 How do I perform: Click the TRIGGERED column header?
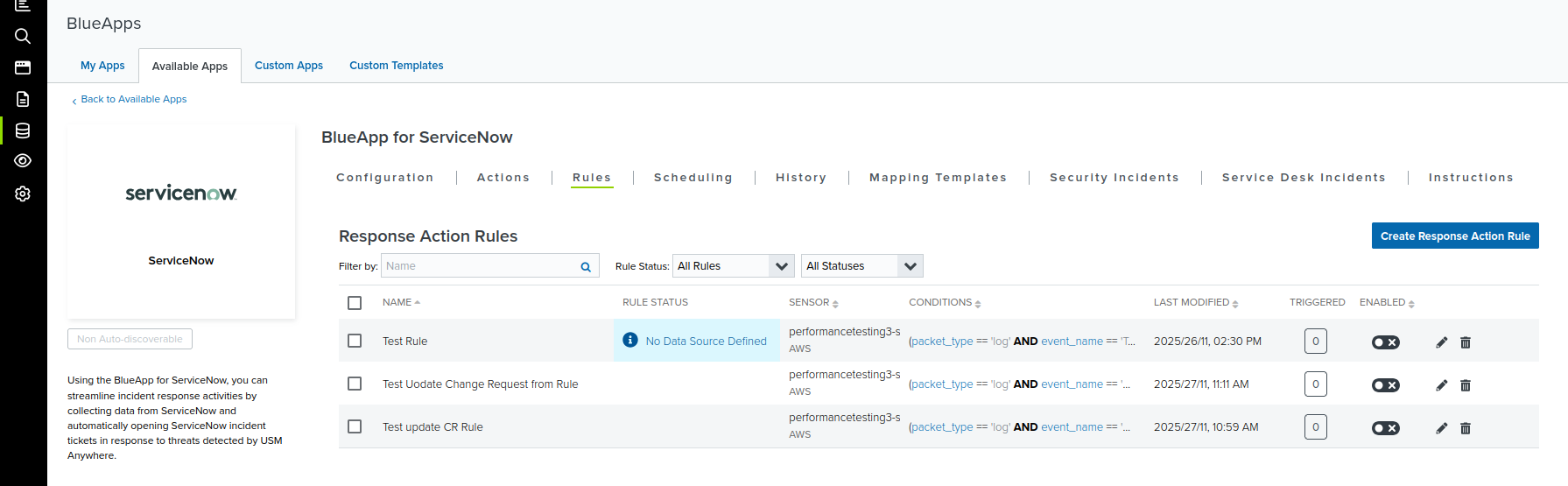coord(1317,303)
